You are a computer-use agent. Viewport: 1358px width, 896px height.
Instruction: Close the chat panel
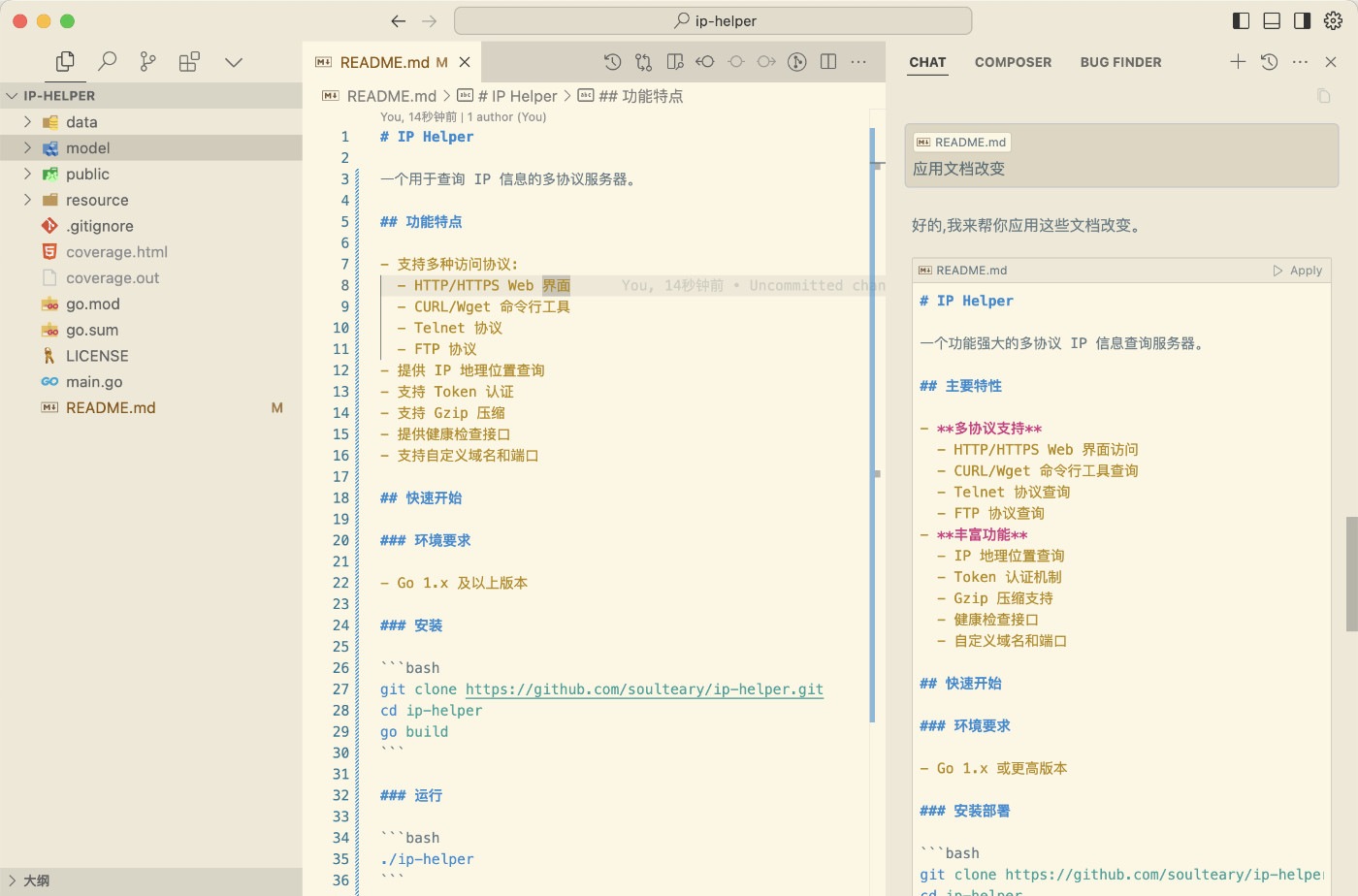coord(1331,62)
